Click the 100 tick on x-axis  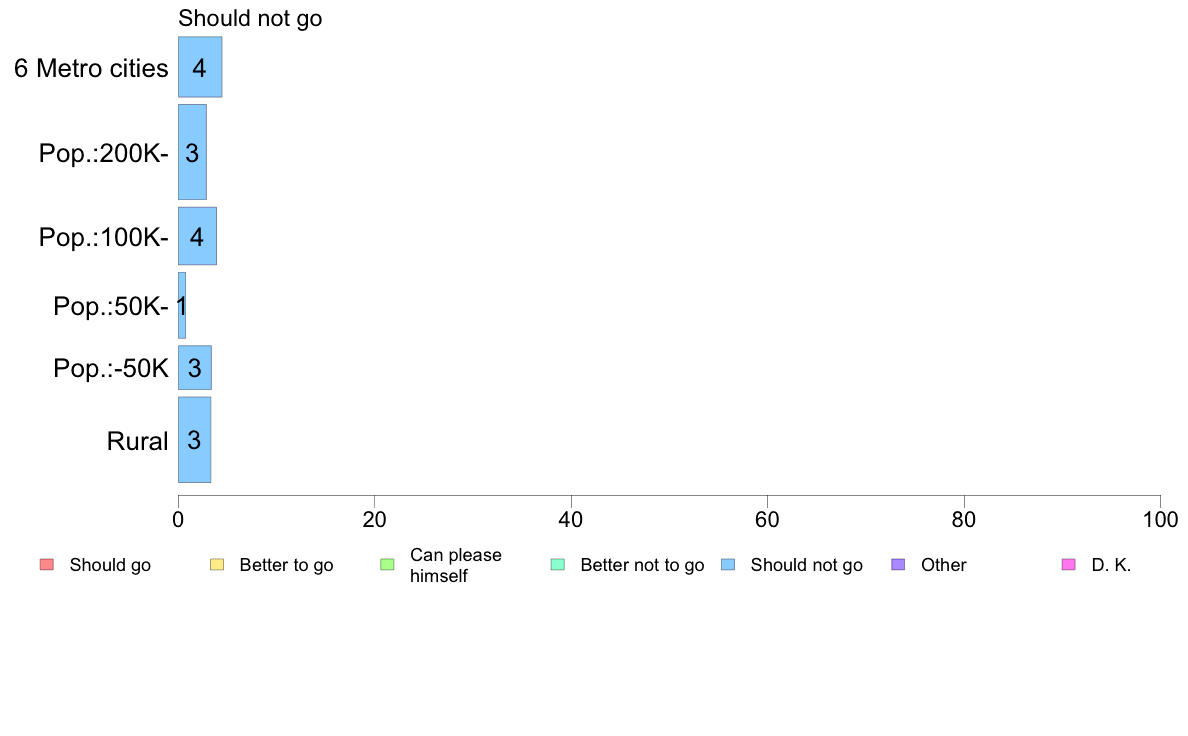tap(1160, 519)
